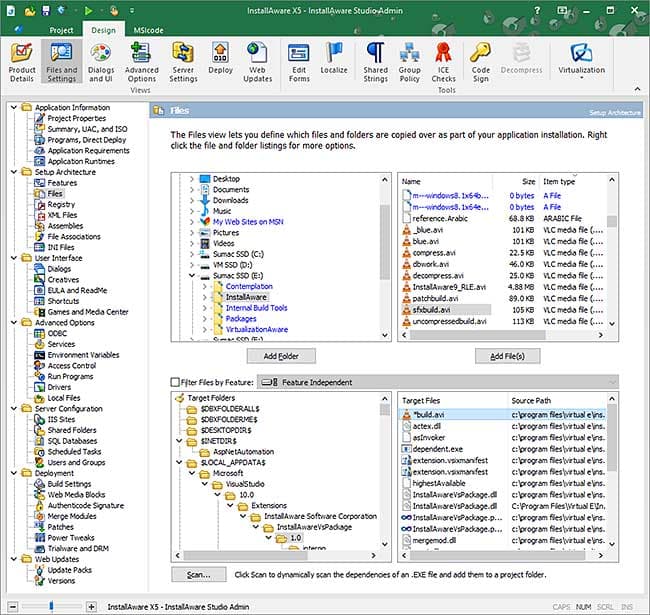Open the Web Updates tool

[x=259, y=60]
